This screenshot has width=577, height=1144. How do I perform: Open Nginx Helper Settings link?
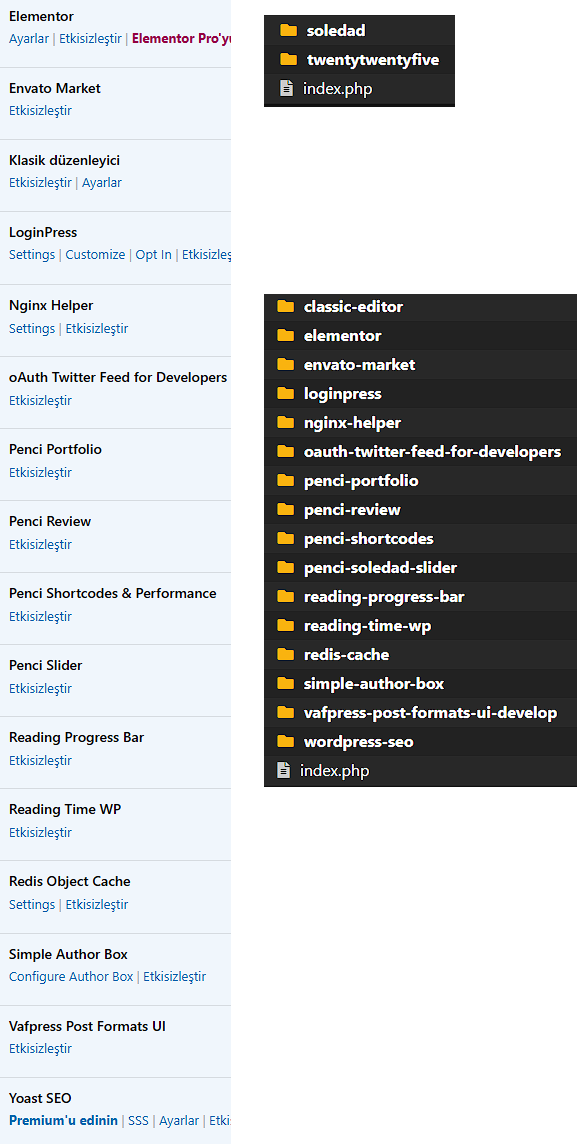[x=32, y=328]
